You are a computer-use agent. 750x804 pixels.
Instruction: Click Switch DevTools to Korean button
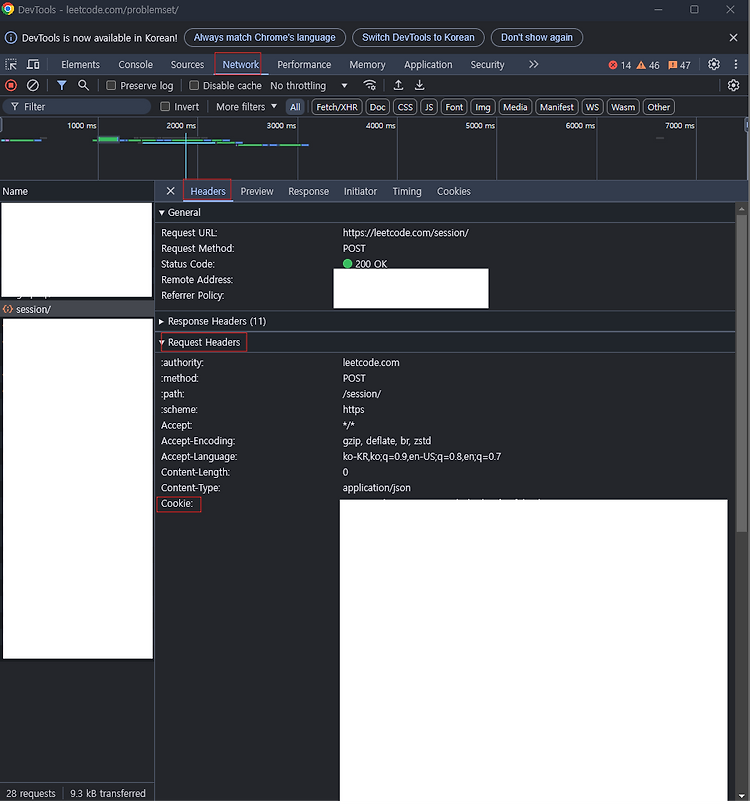pyautogui.click(x=418, y=37)
